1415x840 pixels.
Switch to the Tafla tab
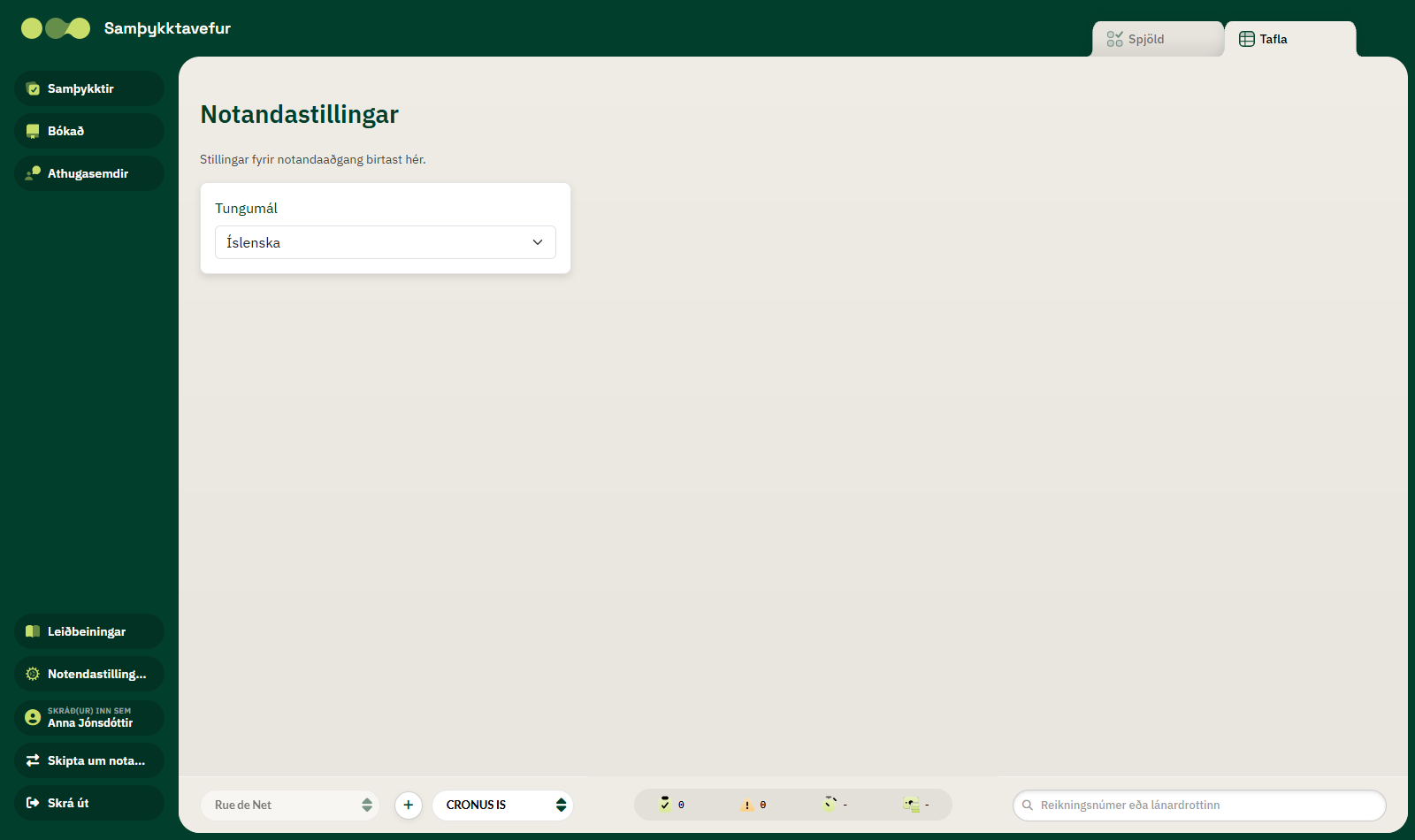click(1290, 39)
